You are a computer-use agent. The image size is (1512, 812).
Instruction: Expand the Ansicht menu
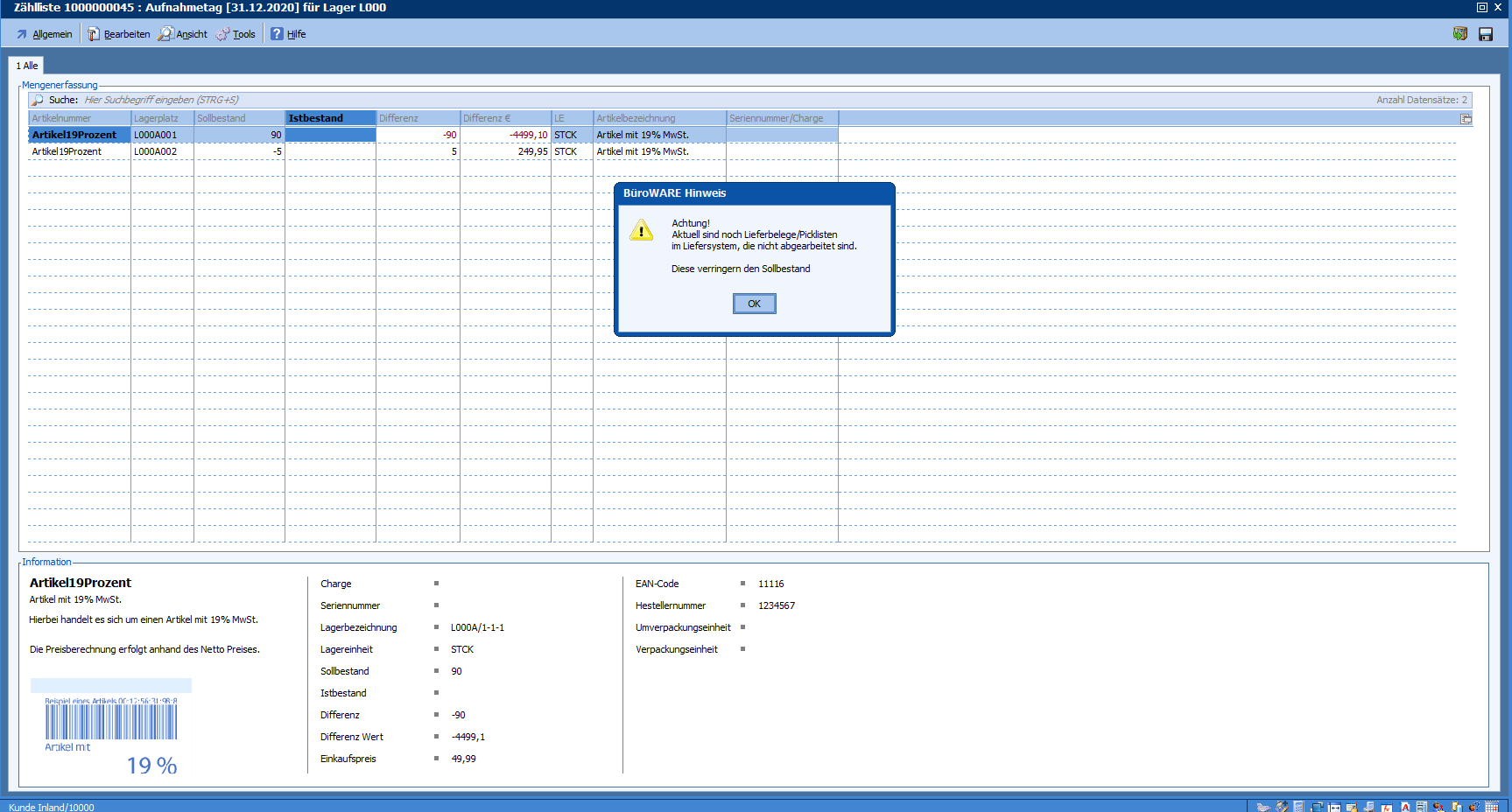[184, 34]
